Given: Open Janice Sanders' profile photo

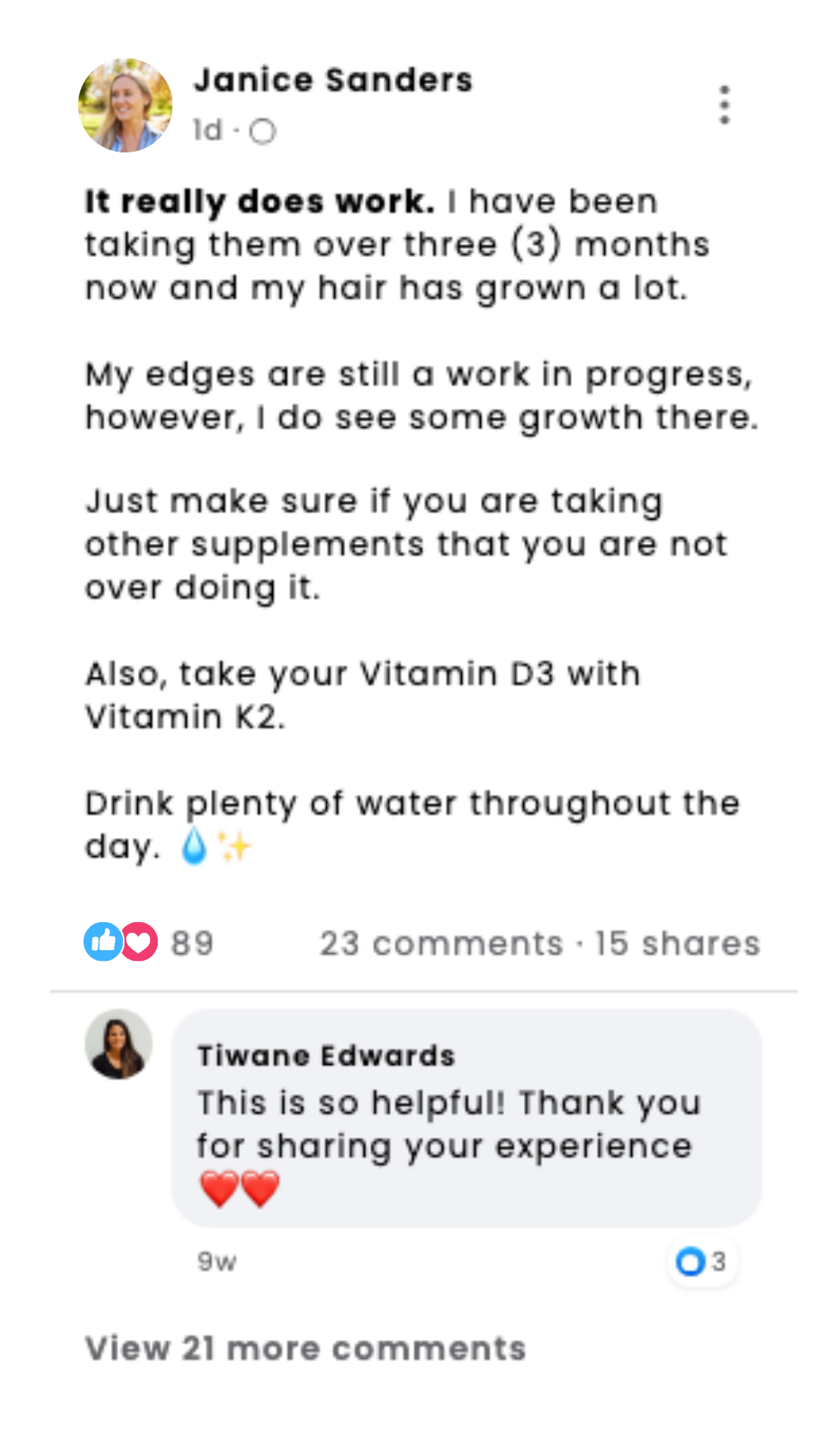Looking at the screenshot, I should [125, 105].
